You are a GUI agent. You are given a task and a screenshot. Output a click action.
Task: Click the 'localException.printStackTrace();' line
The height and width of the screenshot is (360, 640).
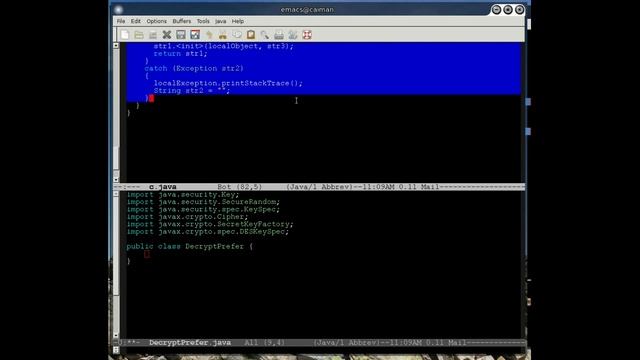coord(228,83)
